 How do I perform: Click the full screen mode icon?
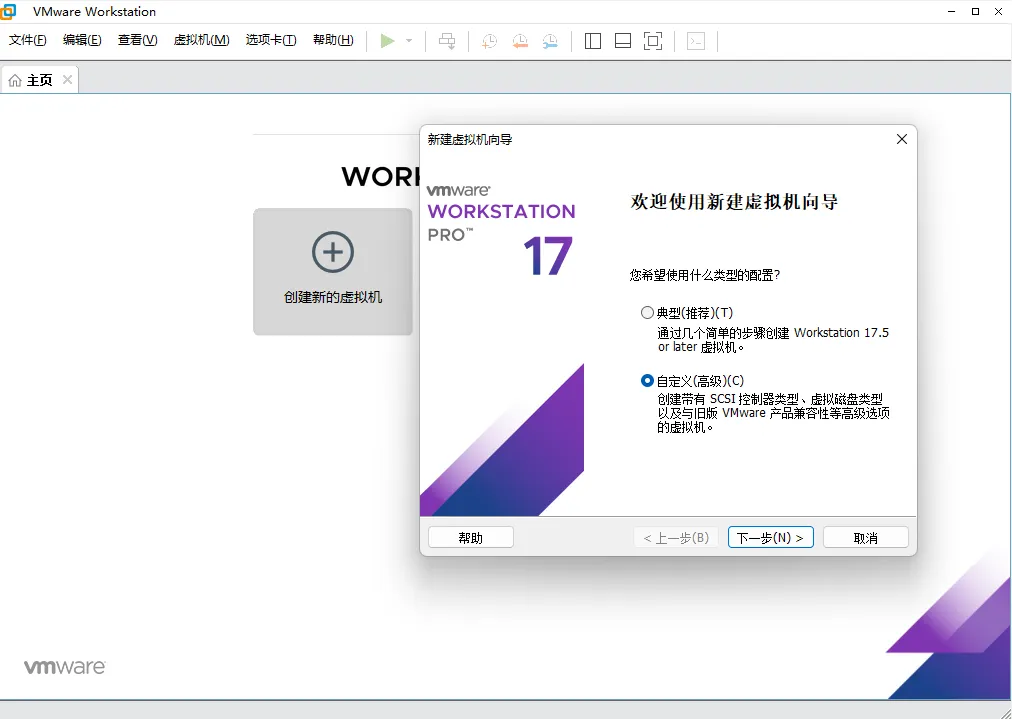point(653,41)
